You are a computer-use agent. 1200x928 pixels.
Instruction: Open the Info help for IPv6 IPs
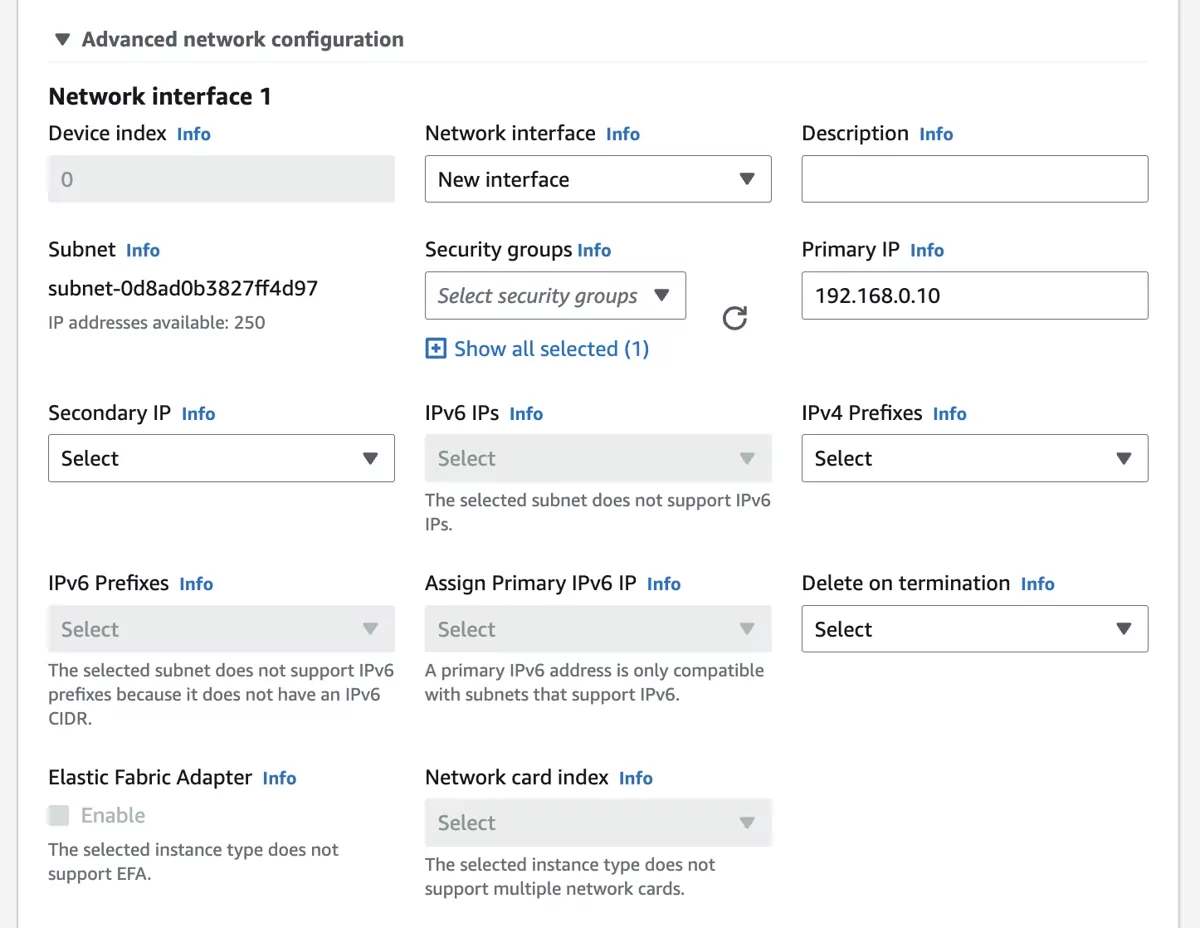coord(526,413)
